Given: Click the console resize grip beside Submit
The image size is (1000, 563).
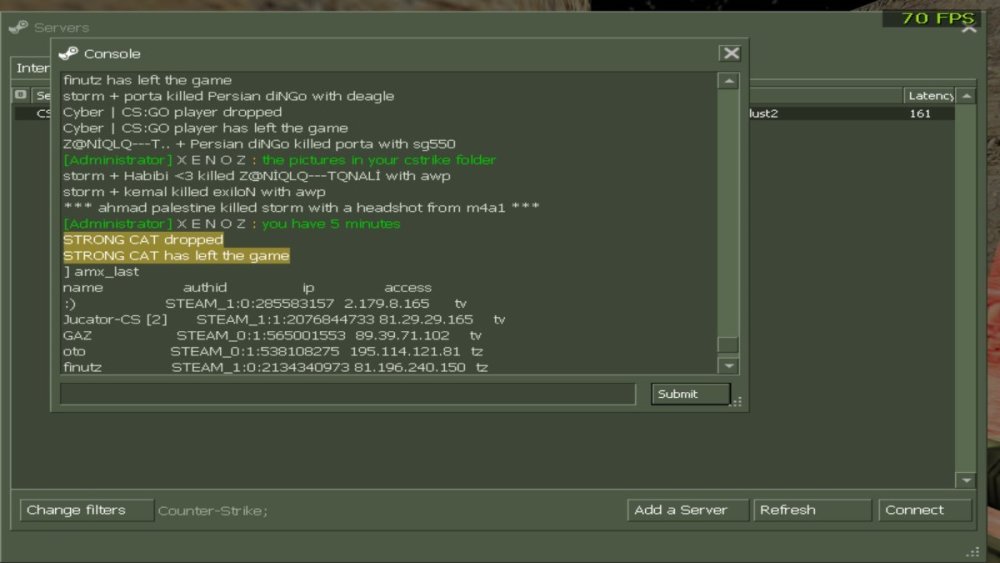Looking at the screenshot, I should click(737, 401).
